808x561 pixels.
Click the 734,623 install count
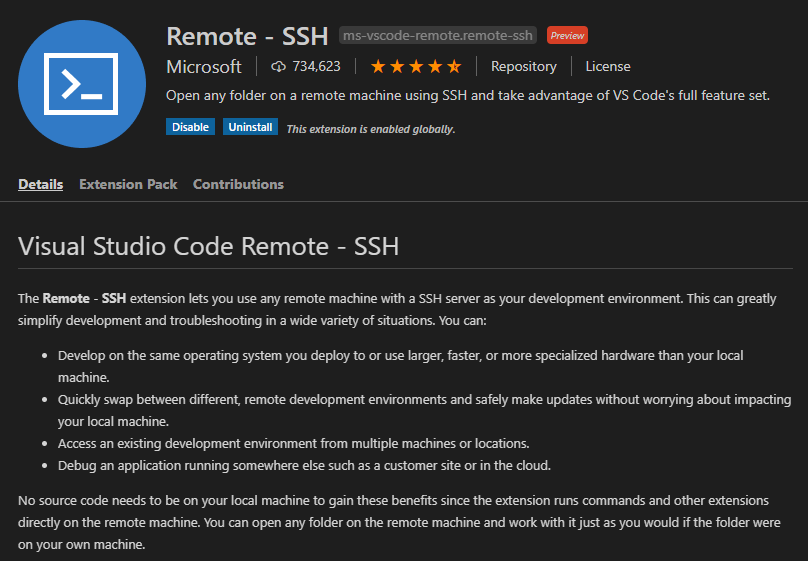point(316,66)
